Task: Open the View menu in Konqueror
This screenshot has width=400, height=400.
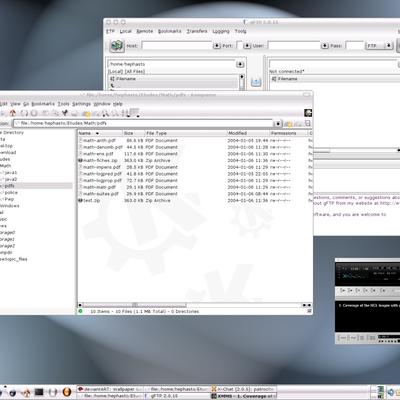Action: point(15,104)
